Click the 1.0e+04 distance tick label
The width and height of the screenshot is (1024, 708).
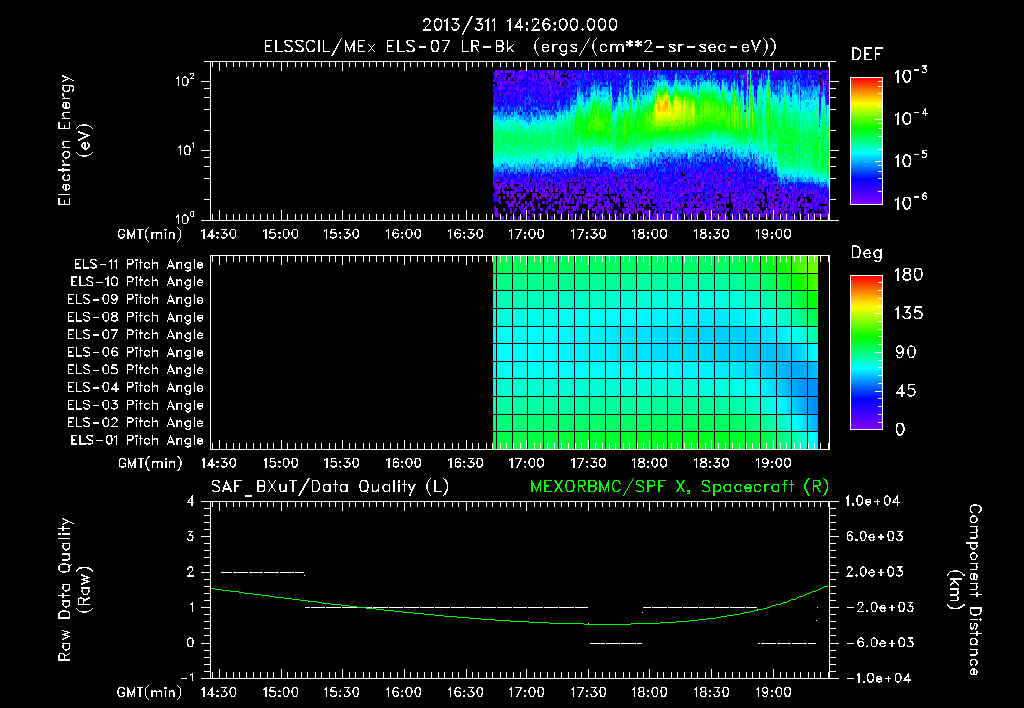873,502
